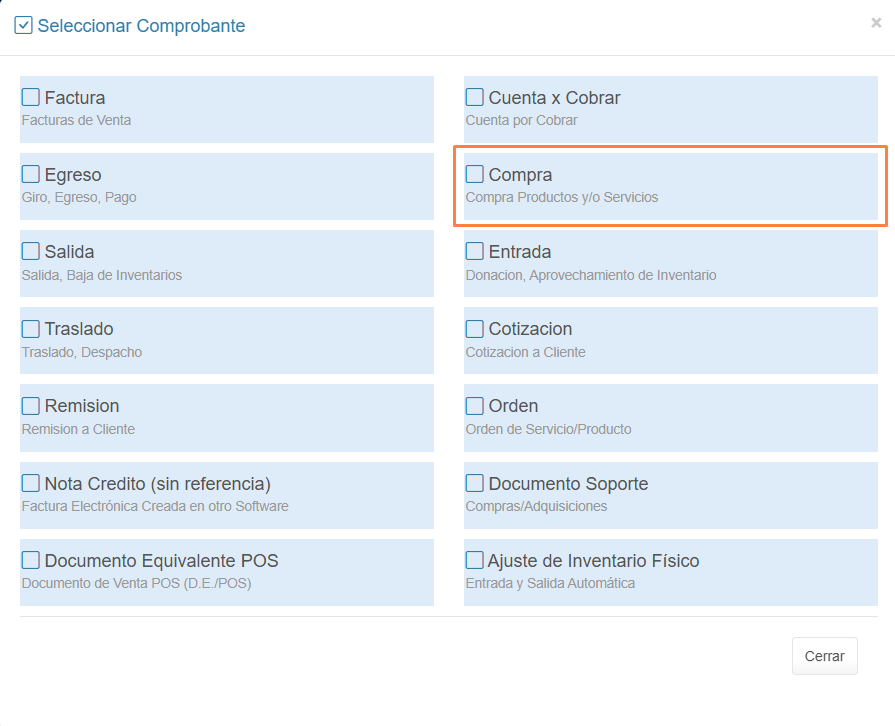Select Documento Equivalente POS checkbox
Image resolution: width=895 pixels, height=726 pixels.
(x=31, y=560)
